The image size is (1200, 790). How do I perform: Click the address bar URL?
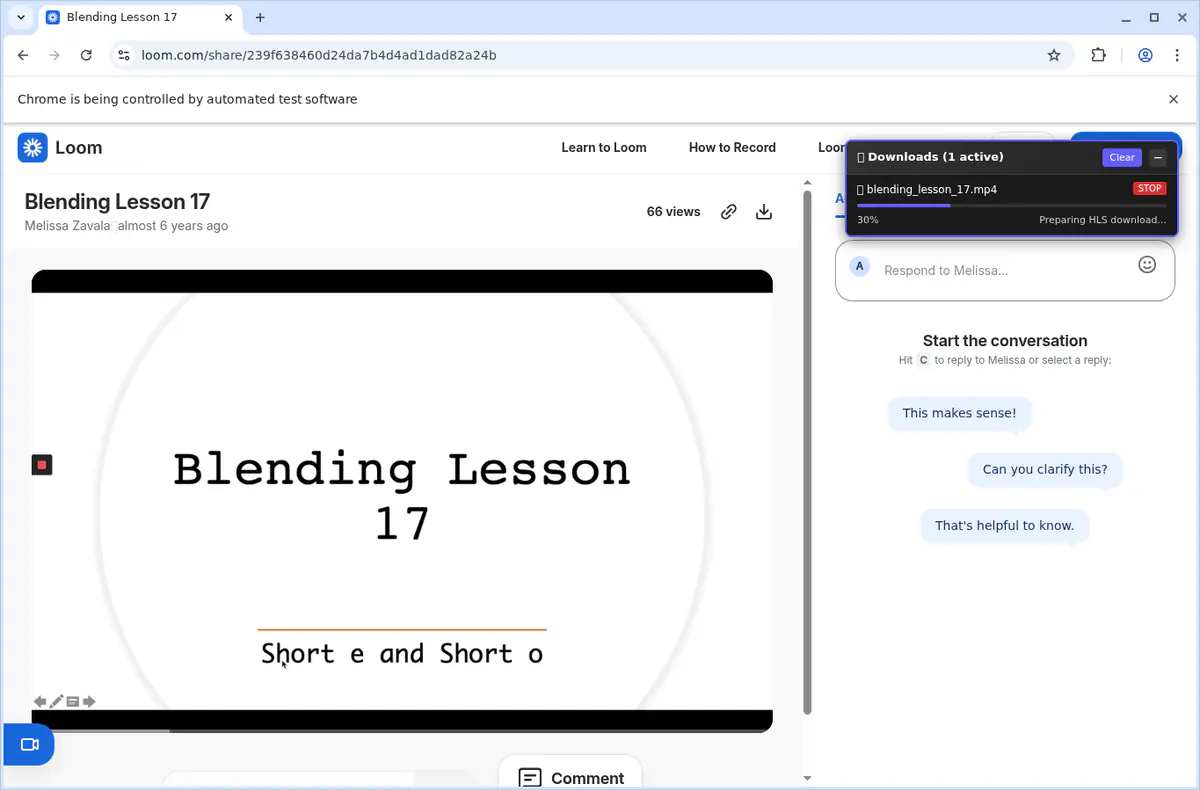(319, 55)
